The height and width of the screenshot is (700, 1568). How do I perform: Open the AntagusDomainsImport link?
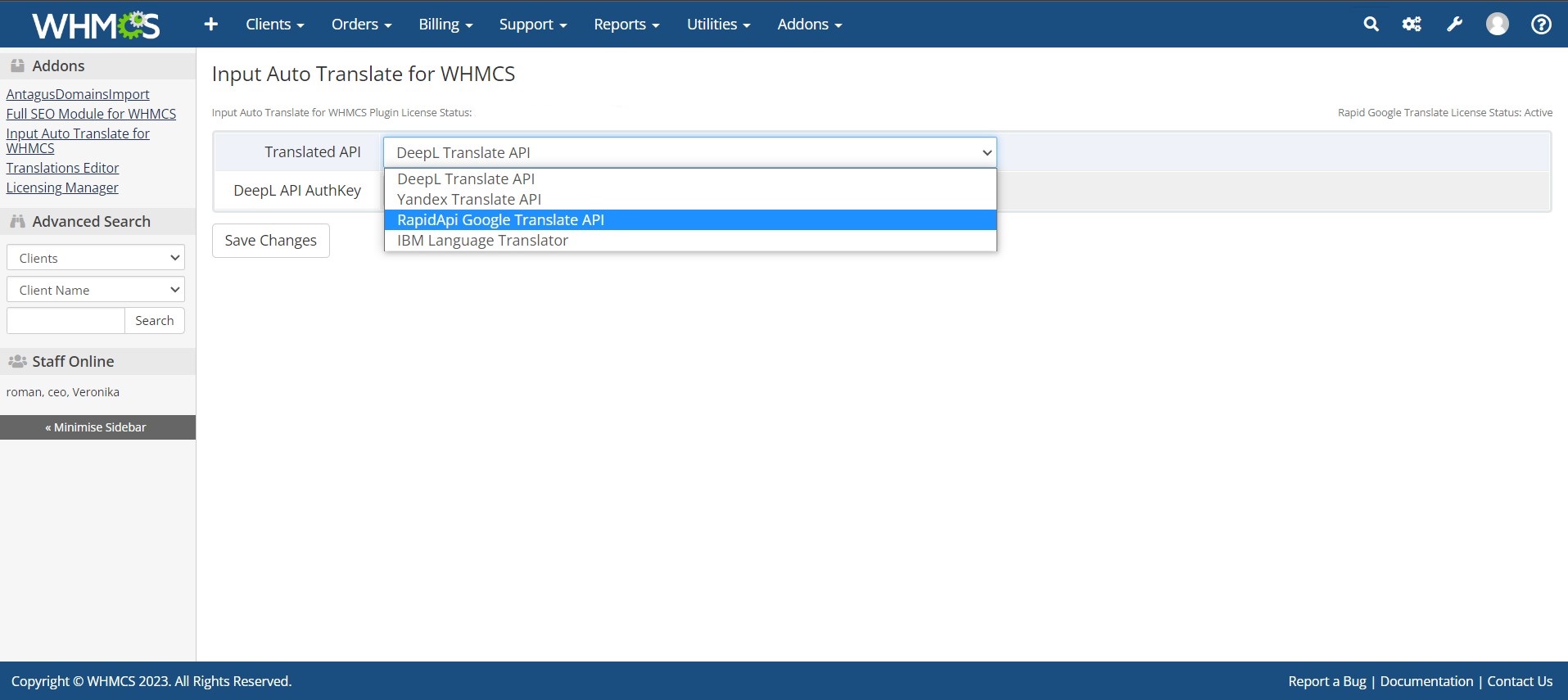pyautogui.click(x=78, y=94)
